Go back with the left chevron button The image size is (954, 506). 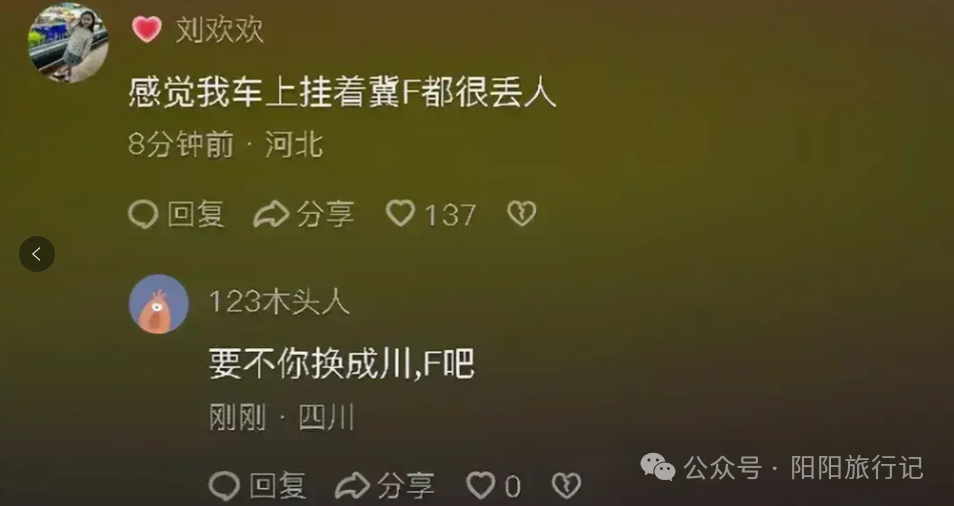pyautogui.click(x=37, y=254)
